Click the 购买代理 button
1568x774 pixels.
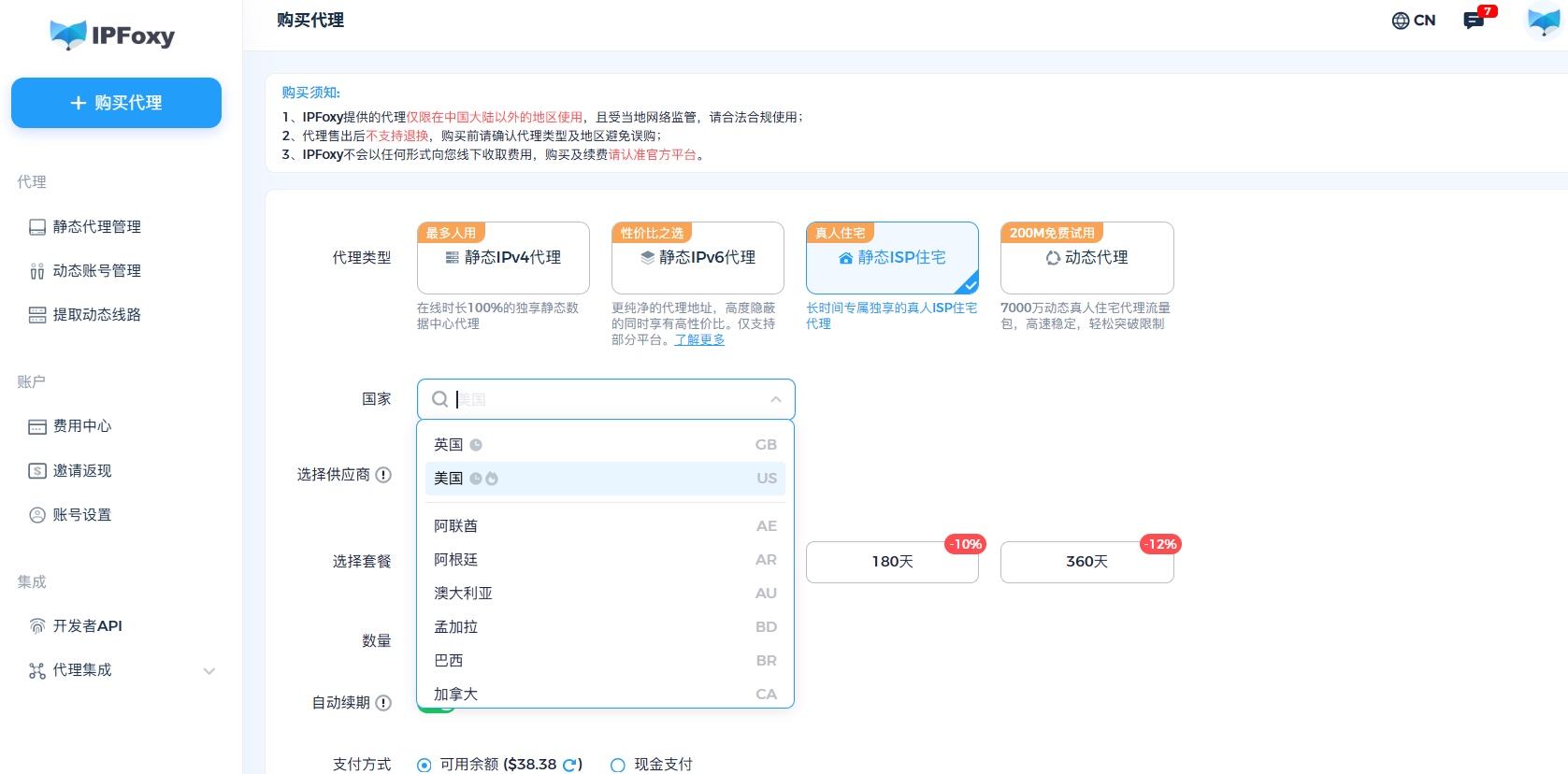point(116,103)
